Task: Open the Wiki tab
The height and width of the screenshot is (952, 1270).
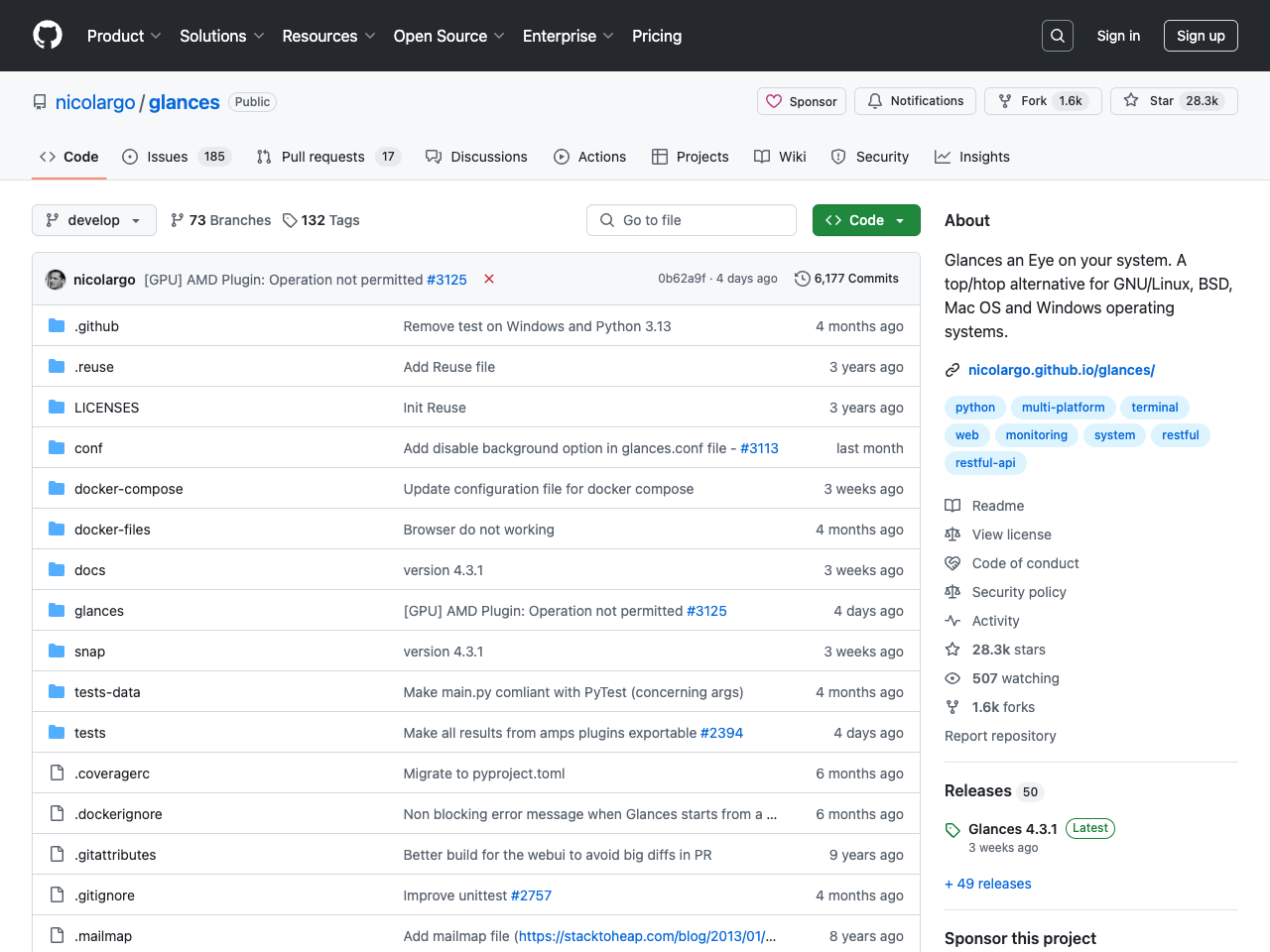Action: (x=780, y=157)
